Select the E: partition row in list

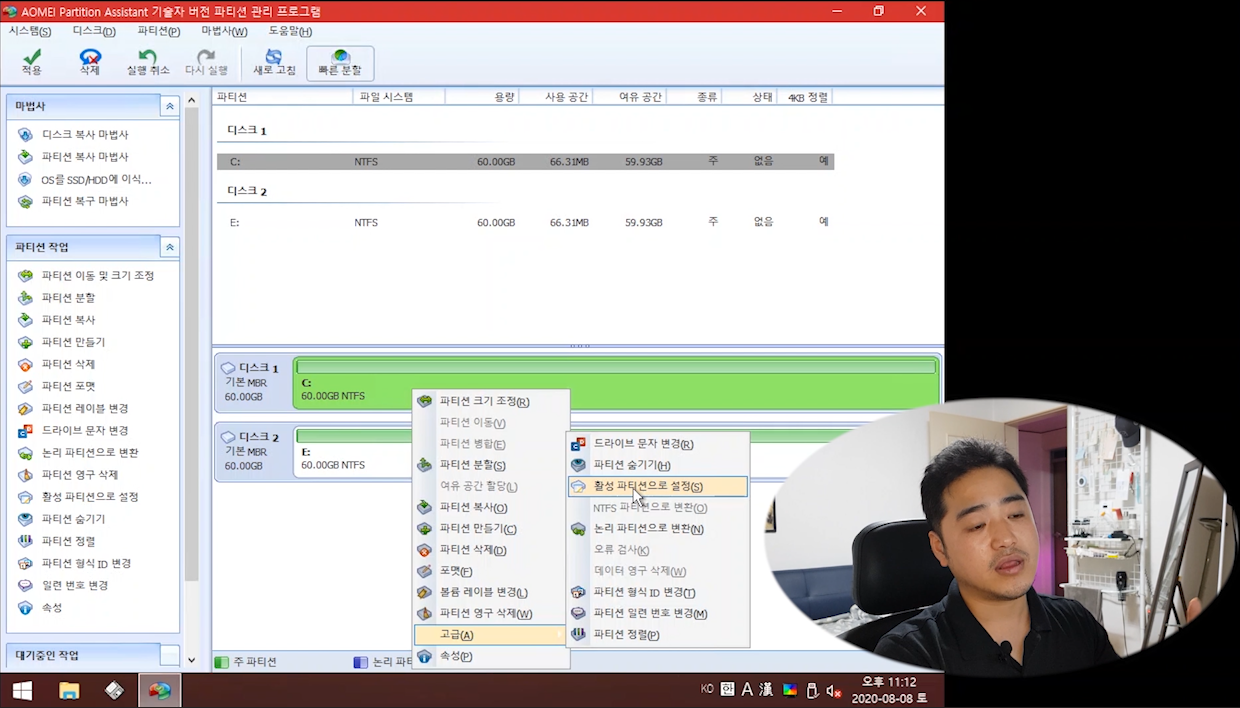coord(525,222)
